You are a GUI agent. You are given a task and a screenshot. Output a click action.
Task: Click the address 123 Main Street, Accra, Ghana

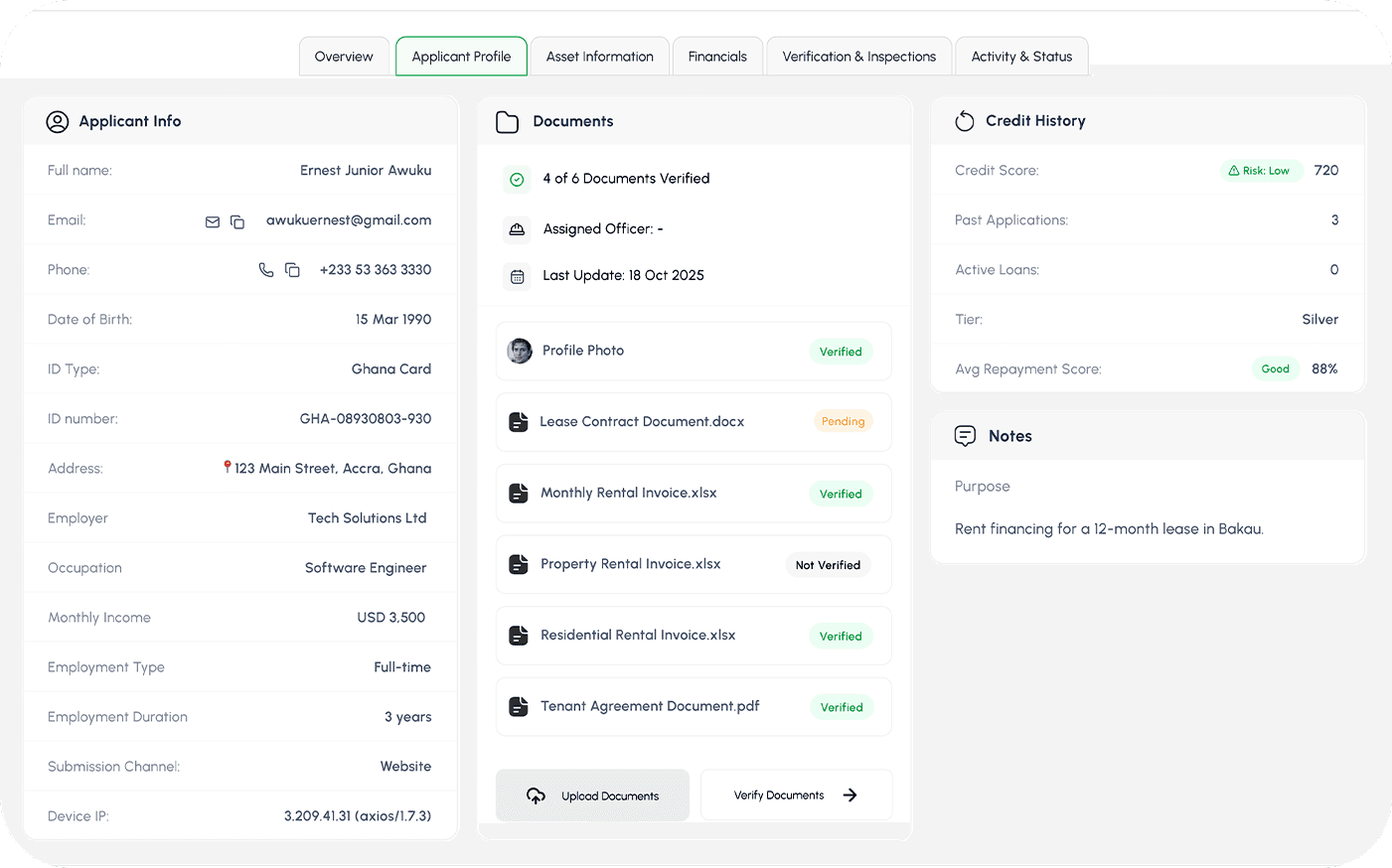(x=333, y=469)
